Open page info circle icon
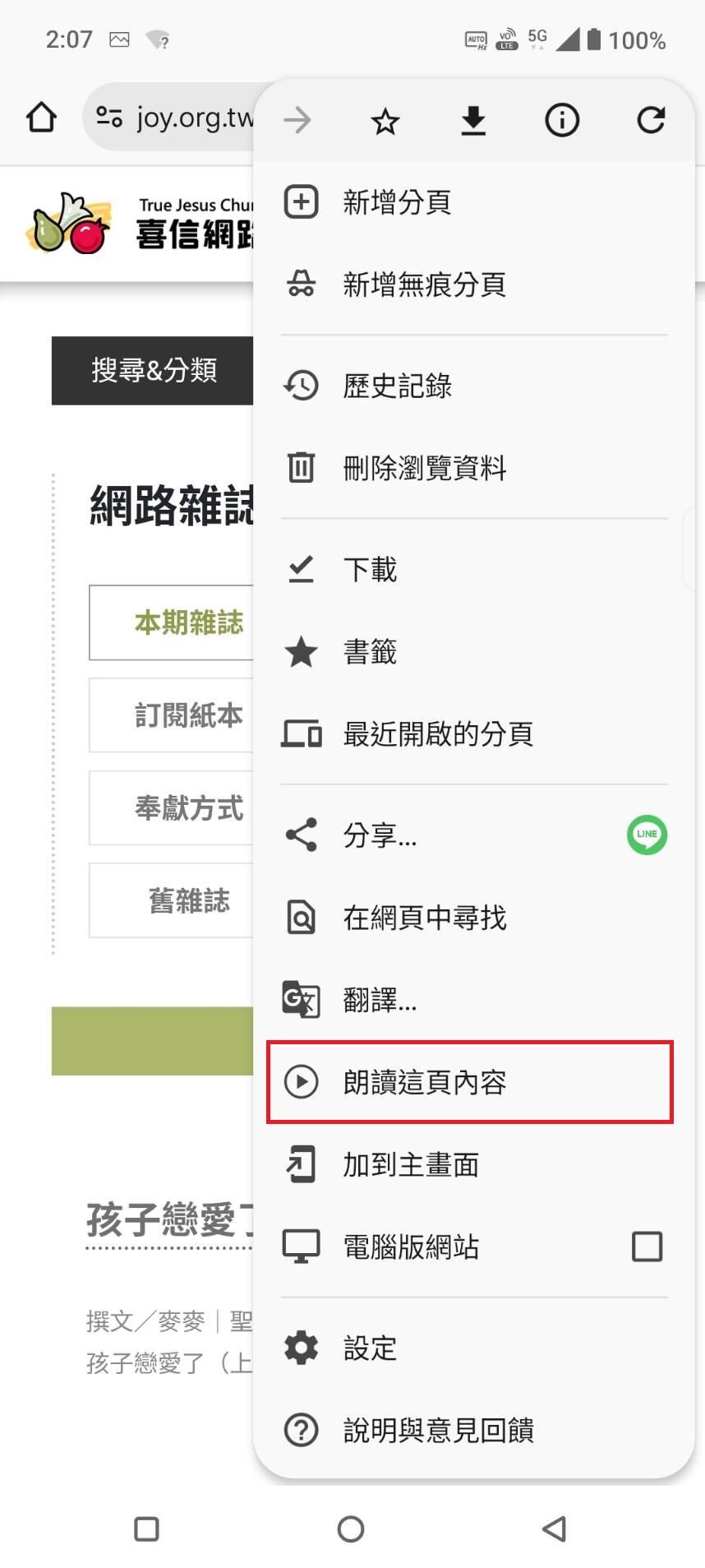Viewport: 705px width, 1568px height. coord(562,121)
